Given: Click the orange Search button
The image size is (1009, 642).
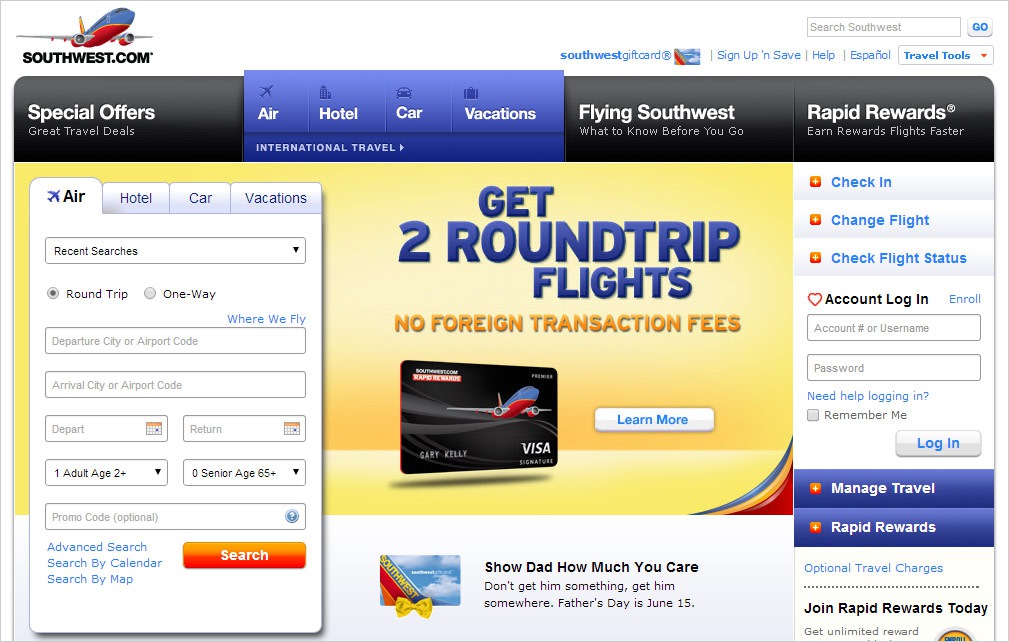Looking at the screenshot, I should 244,555.
